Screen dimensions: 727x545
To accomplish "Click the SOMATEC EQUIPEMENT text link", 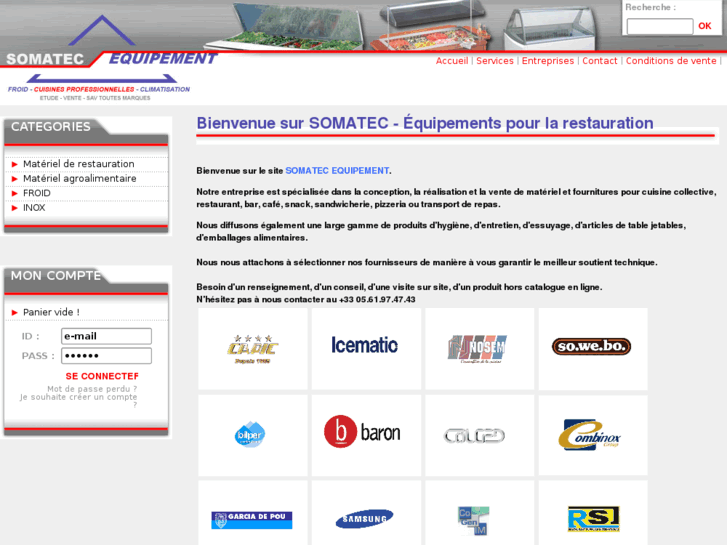I will [x=337, y=171].
